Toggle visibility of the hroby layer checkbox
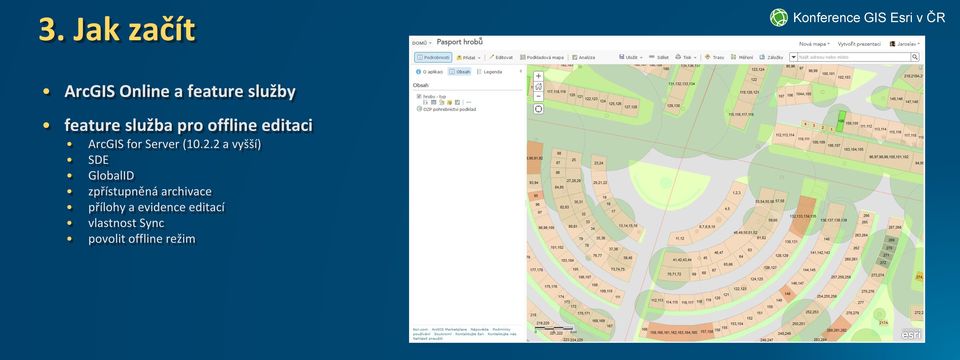Viewport: 960px width, 360px height. [418, 96]
